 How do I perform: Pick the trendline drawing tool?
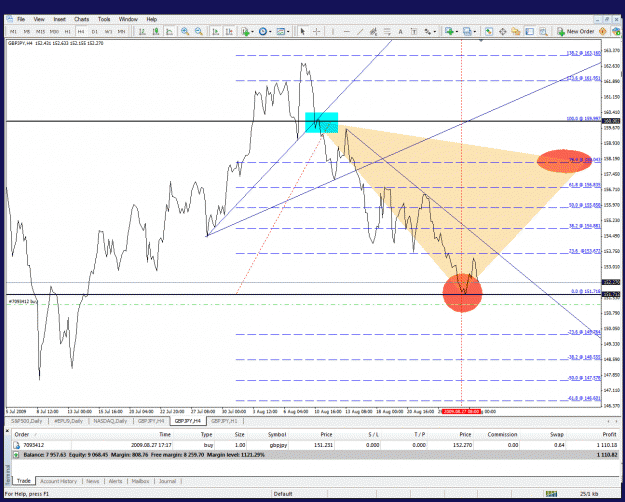coord(360,31)
